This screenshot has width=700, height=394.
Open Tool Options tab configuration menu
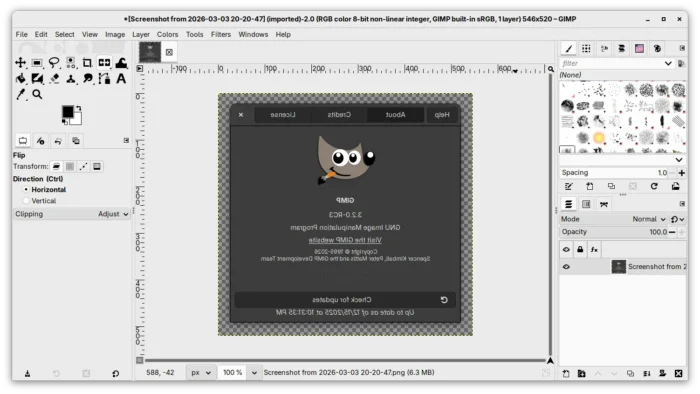[x=126, y=141]
